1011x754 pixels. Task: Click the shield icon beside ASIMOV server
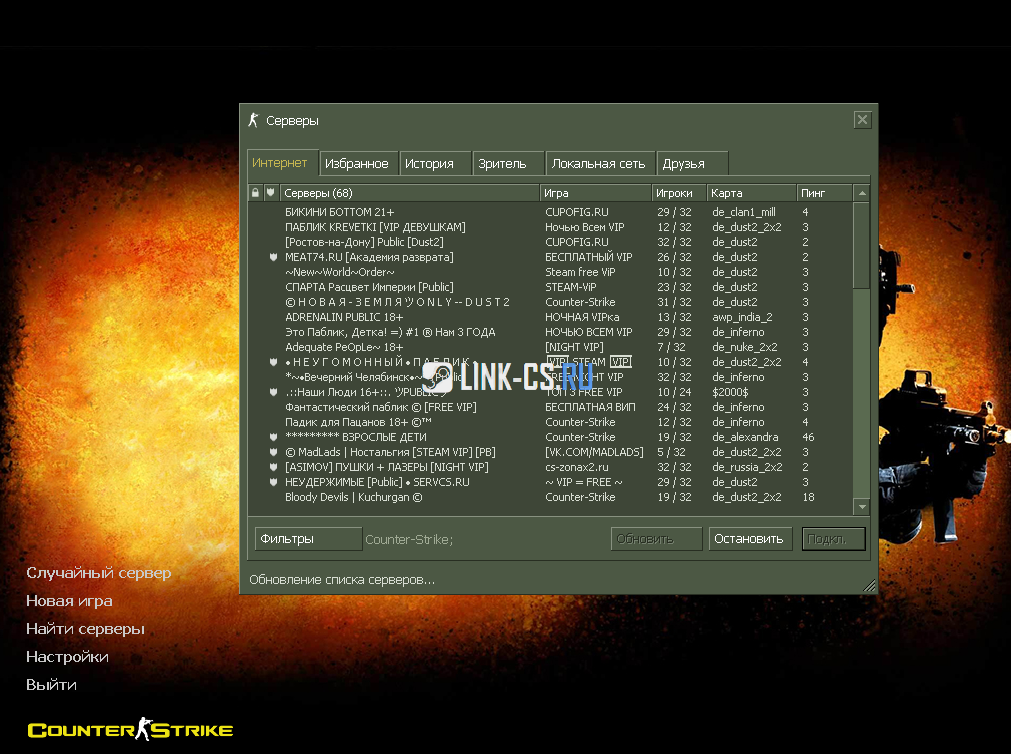pyautogui.click(x=273, y=467)
